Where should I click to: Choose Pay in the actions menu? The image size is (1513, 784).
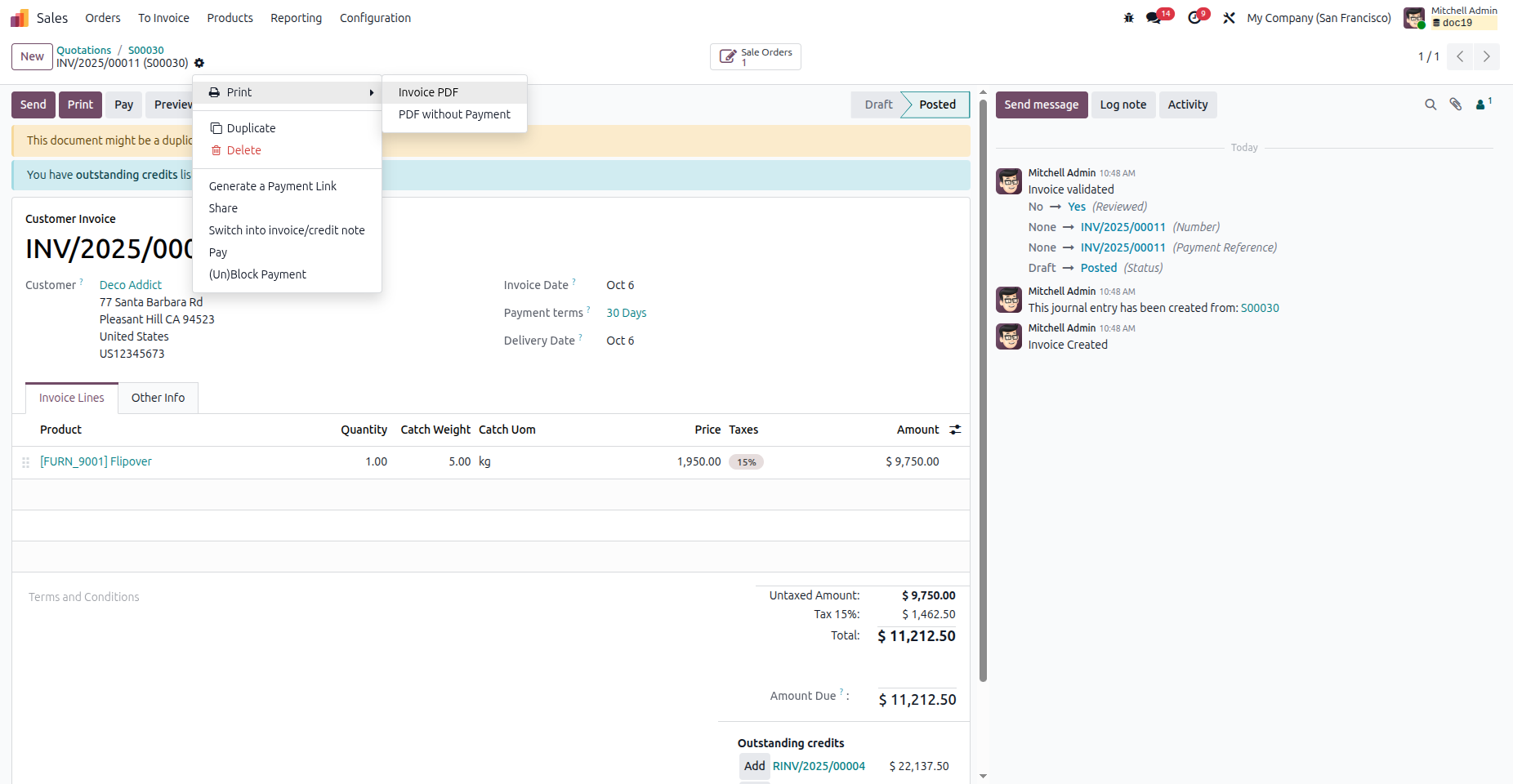coord(287,252)
